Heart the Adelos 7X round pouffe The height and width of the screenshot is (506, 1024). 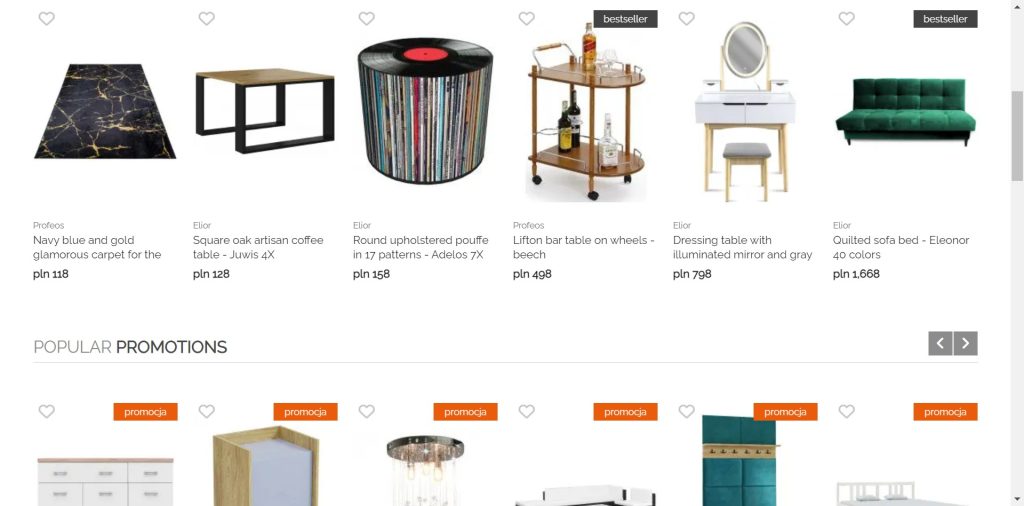[x=366, y=19]
